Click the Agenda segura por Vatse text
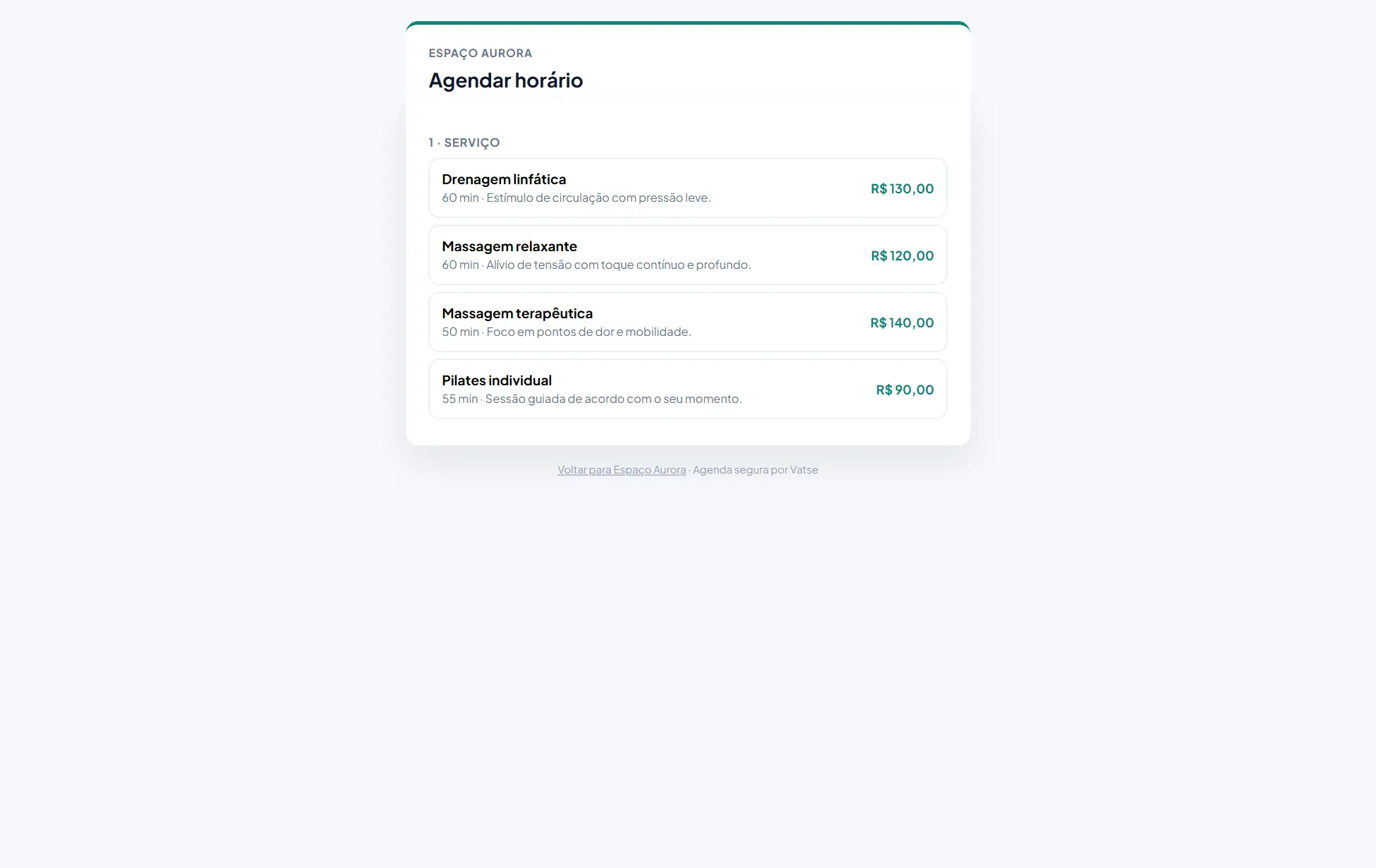 coord(755,470)
